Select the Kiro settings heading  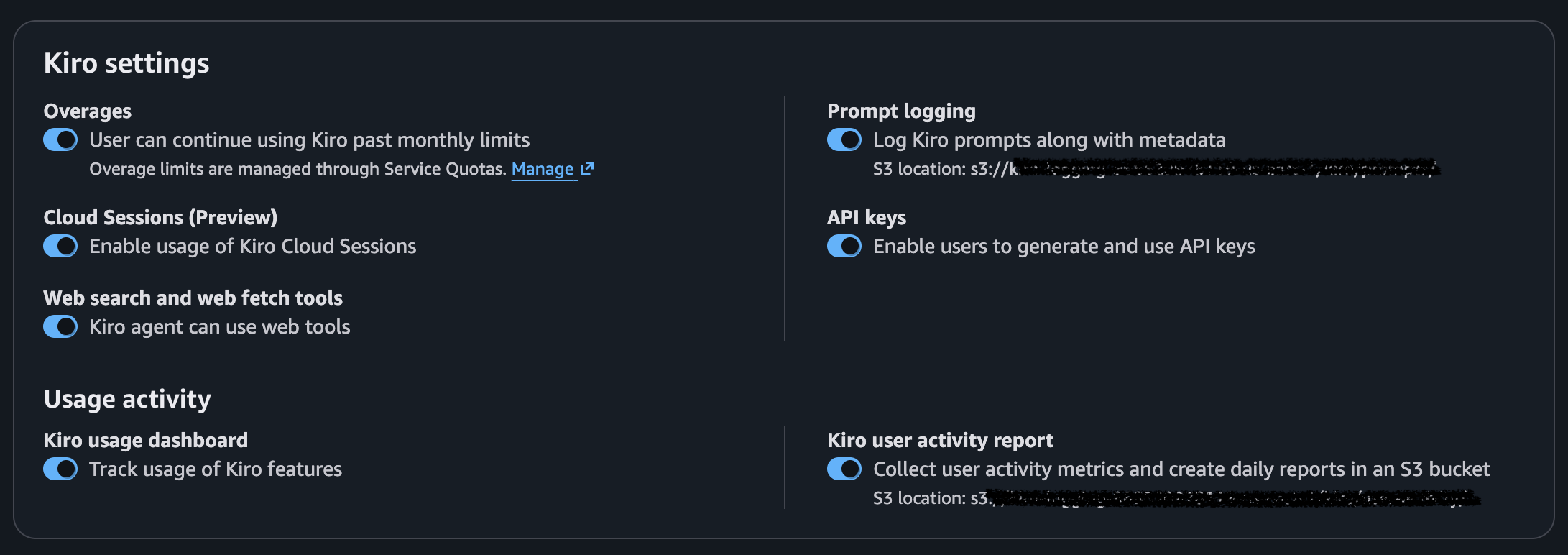click(x=126, y=63)
